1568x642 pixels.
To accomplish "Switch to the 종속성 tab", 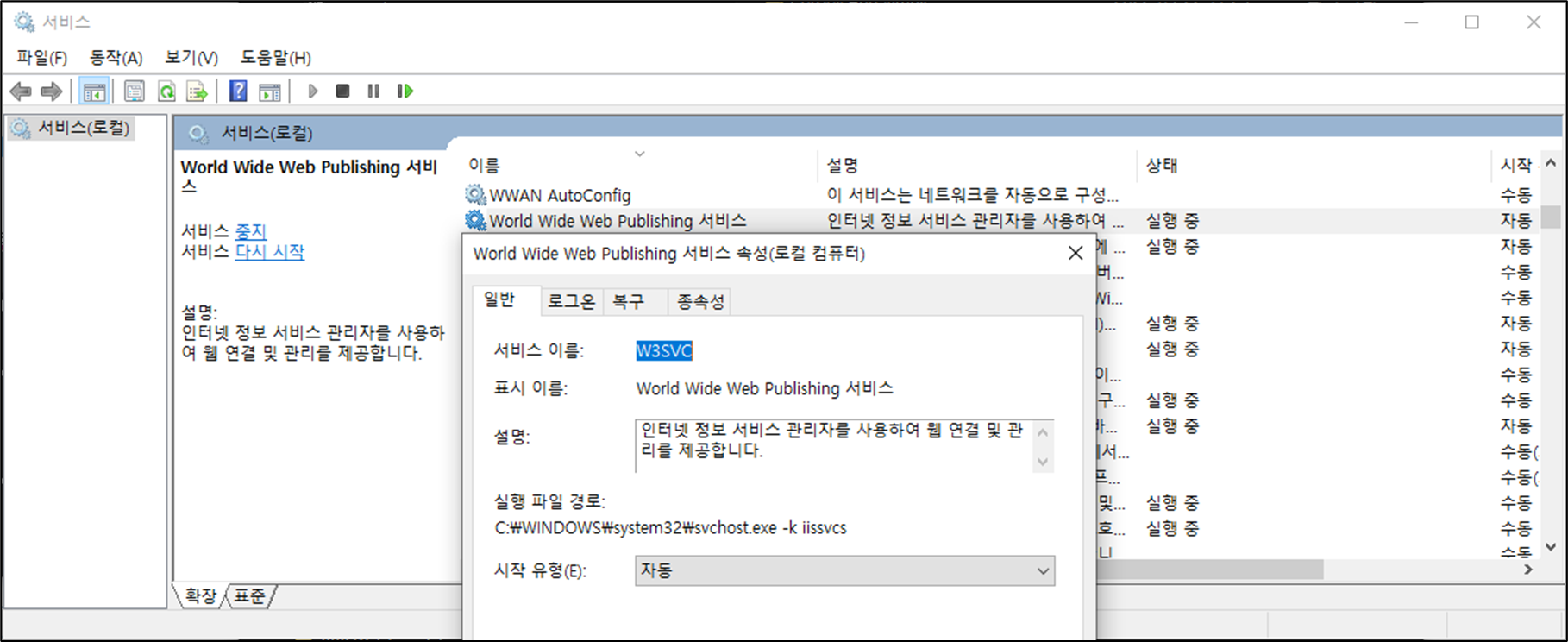I will click(700, 301).
